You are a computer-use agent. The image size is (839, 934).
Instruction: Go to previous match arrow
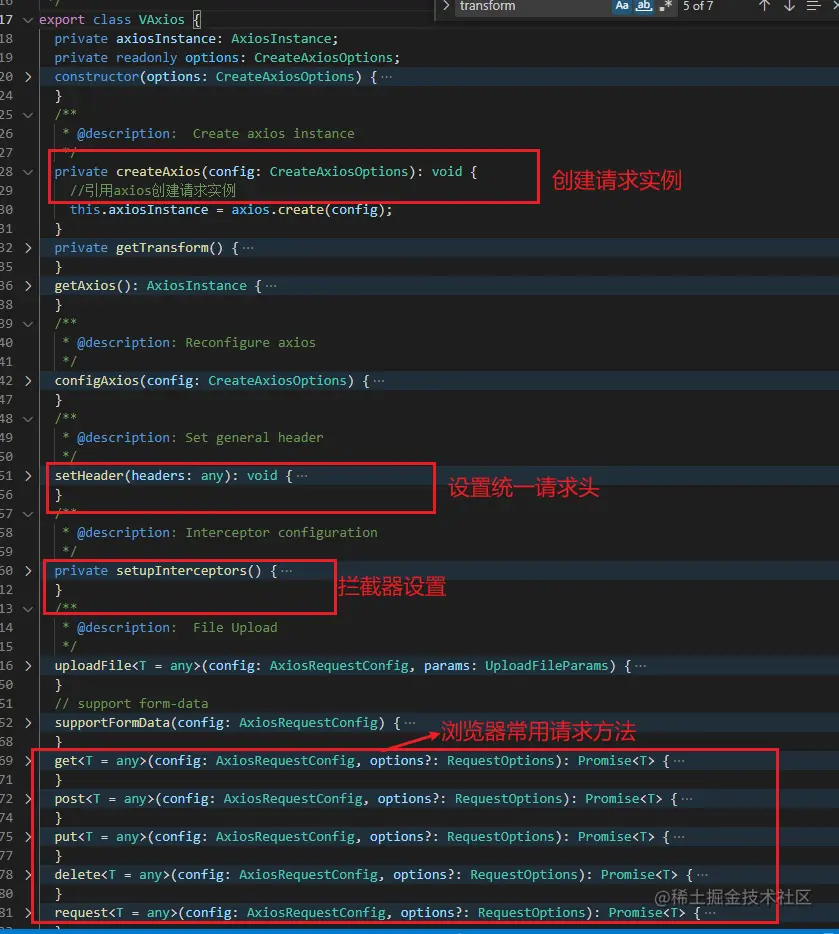[765, 6]
